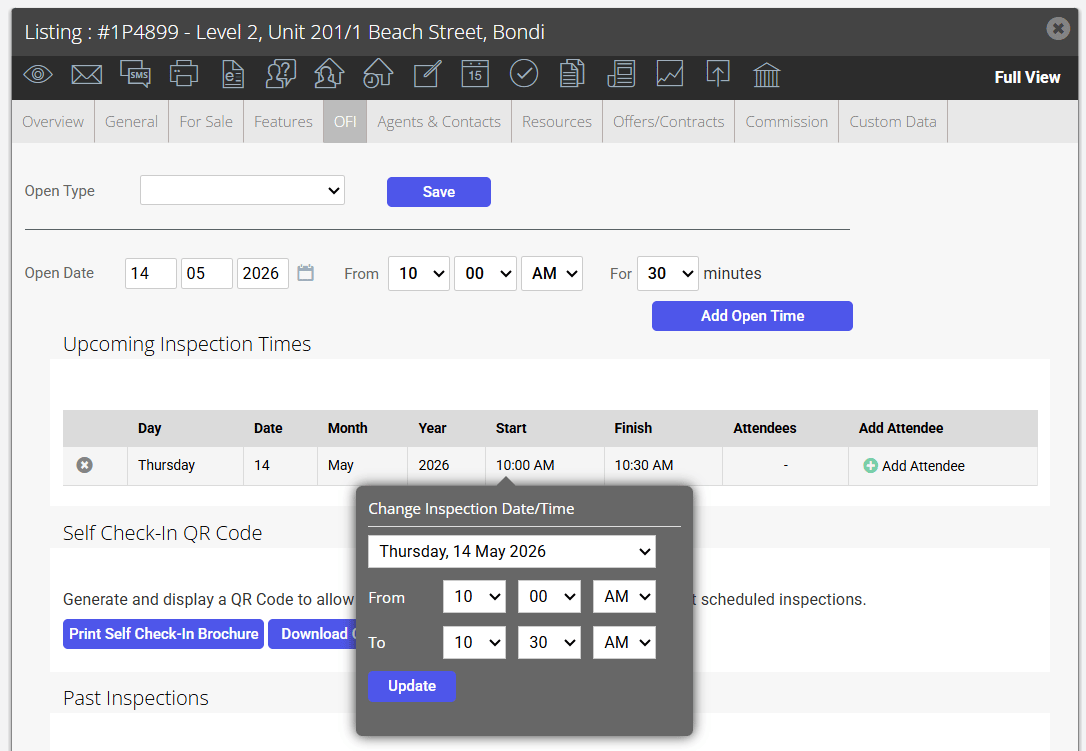Open calendar picker beside Open Date
The height and width of the screenshot is (751, 1086).
(305, 273)
